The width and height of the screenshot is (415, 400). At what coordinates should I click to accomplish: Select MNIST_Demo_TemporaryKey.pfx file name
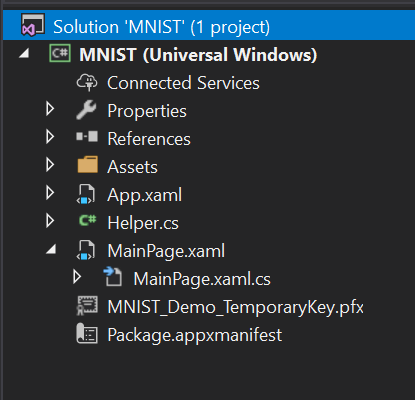click(235, 307)
